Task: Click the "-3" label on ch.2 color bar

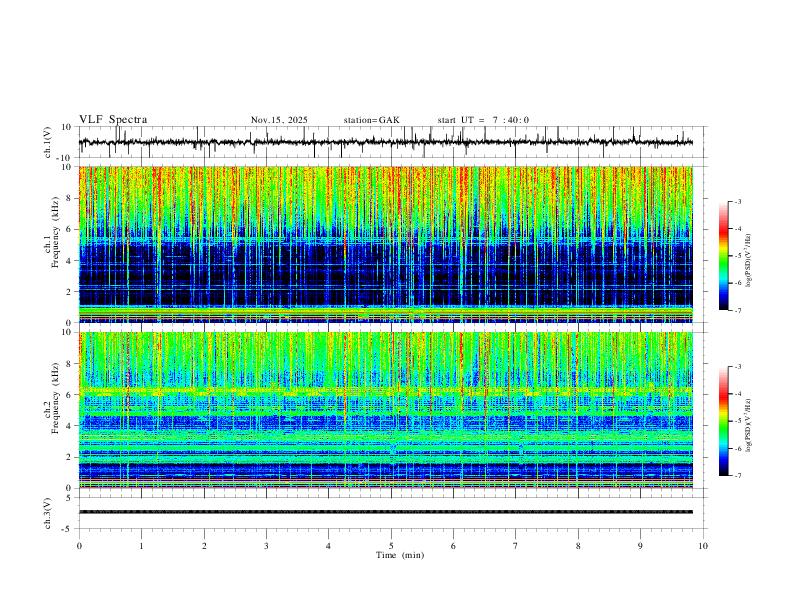Action: coord(737,367)
